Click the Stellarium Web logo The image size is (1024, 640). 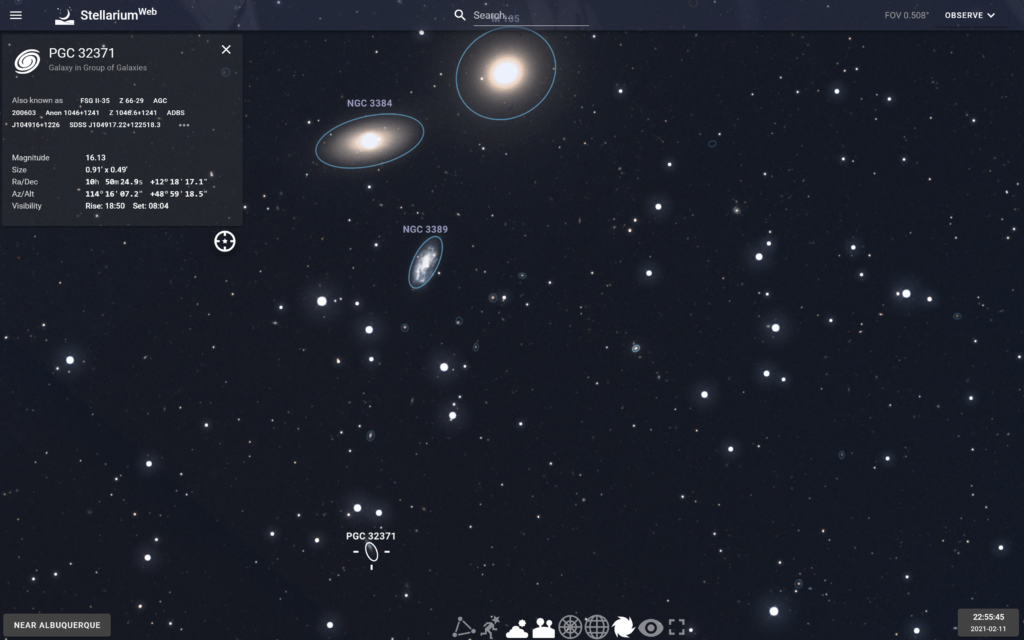[x=106, y=15]
